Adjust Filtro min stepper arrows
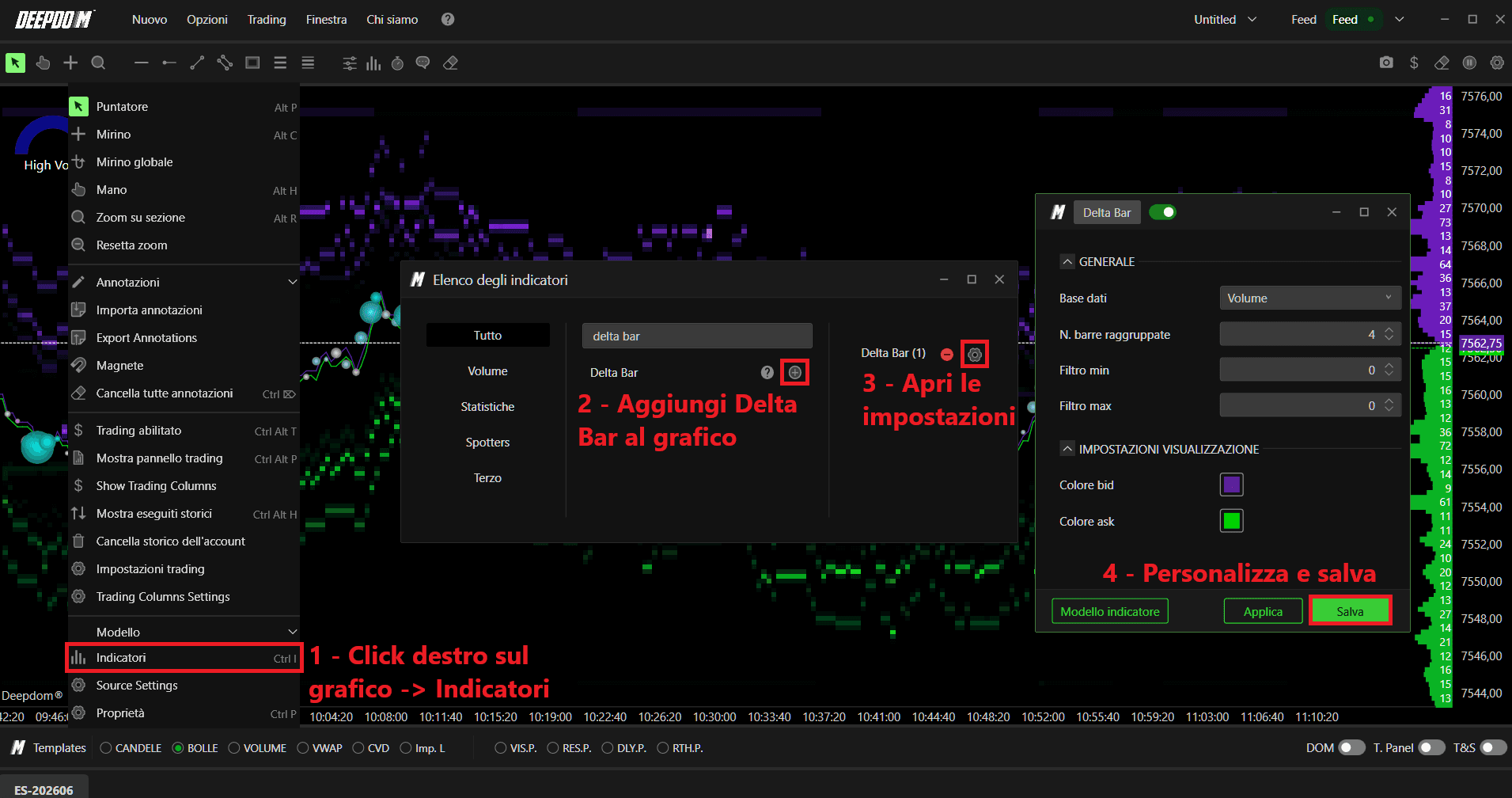 (x=1389, y=370)
